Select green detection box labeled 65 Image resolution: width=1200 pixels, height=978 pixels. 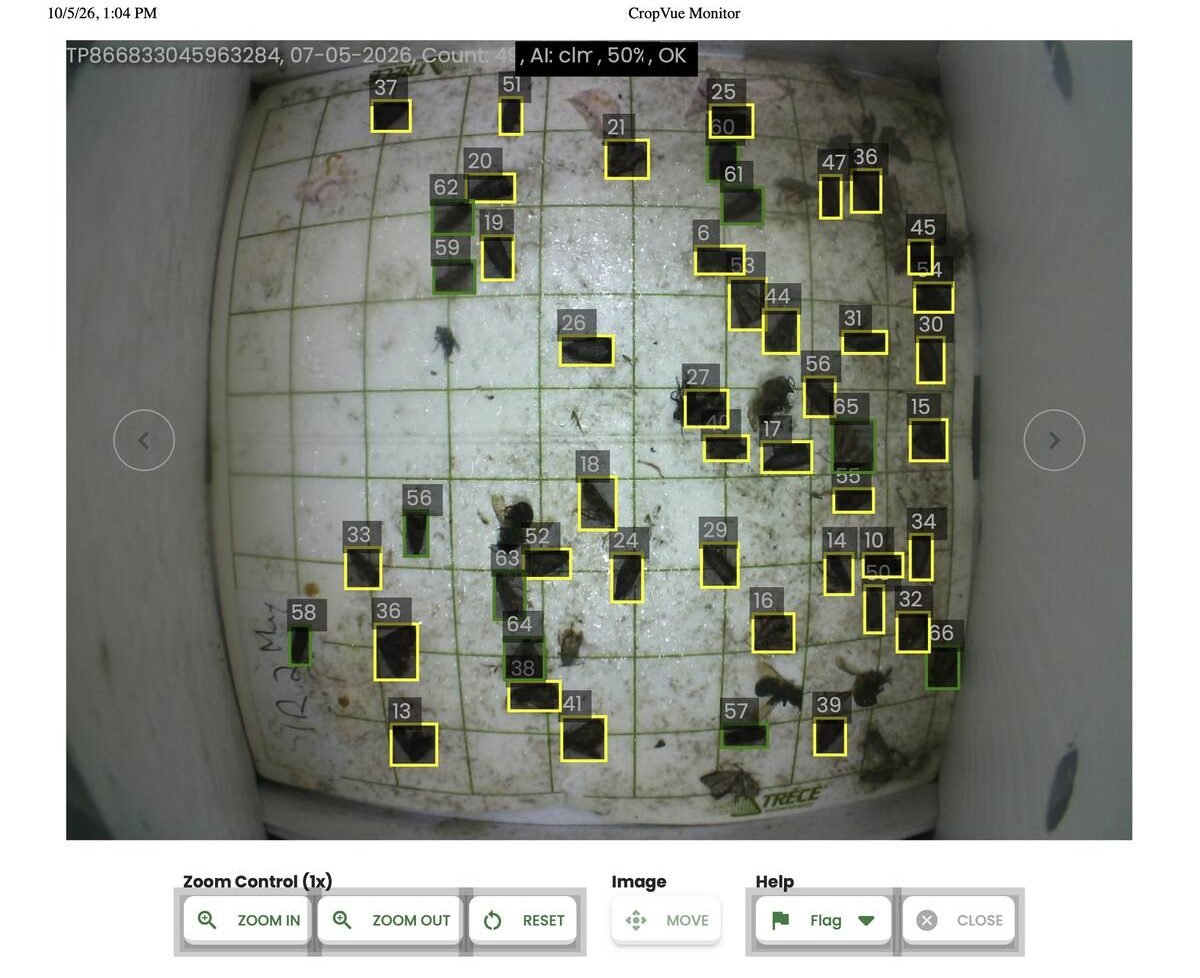click(x=853, y=446)
